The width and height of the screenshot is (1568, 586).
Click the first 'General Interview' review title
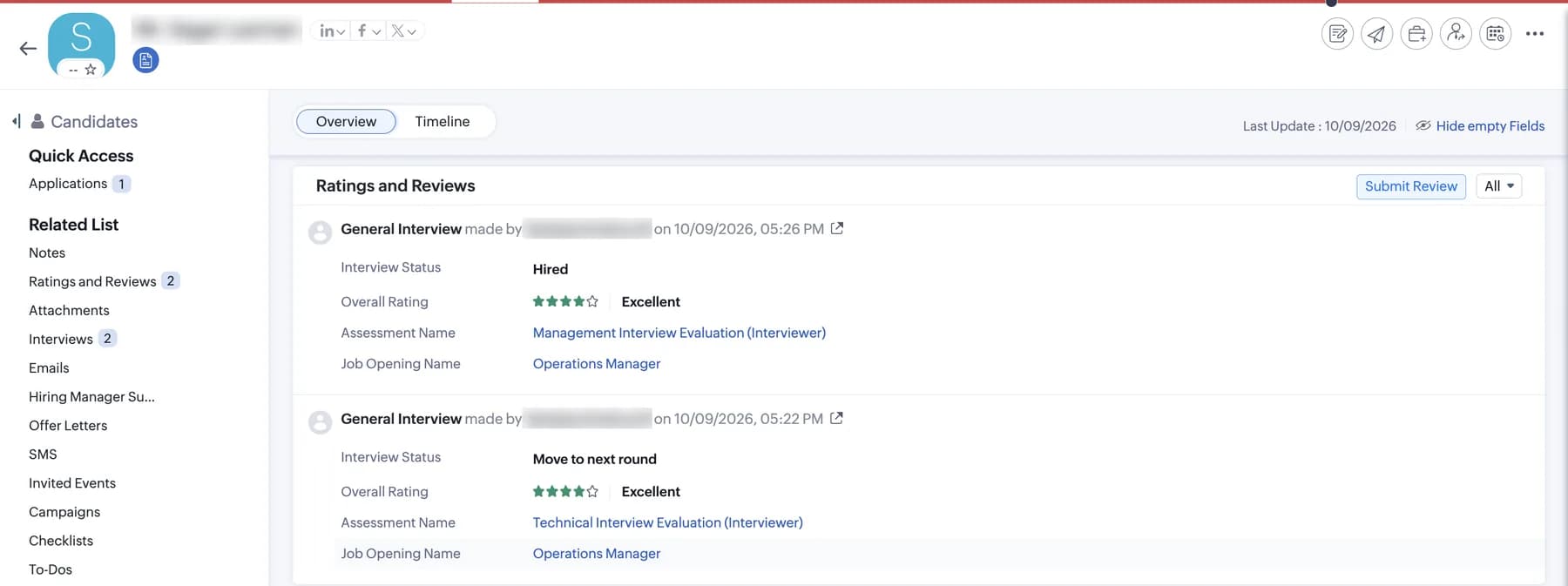401,229
